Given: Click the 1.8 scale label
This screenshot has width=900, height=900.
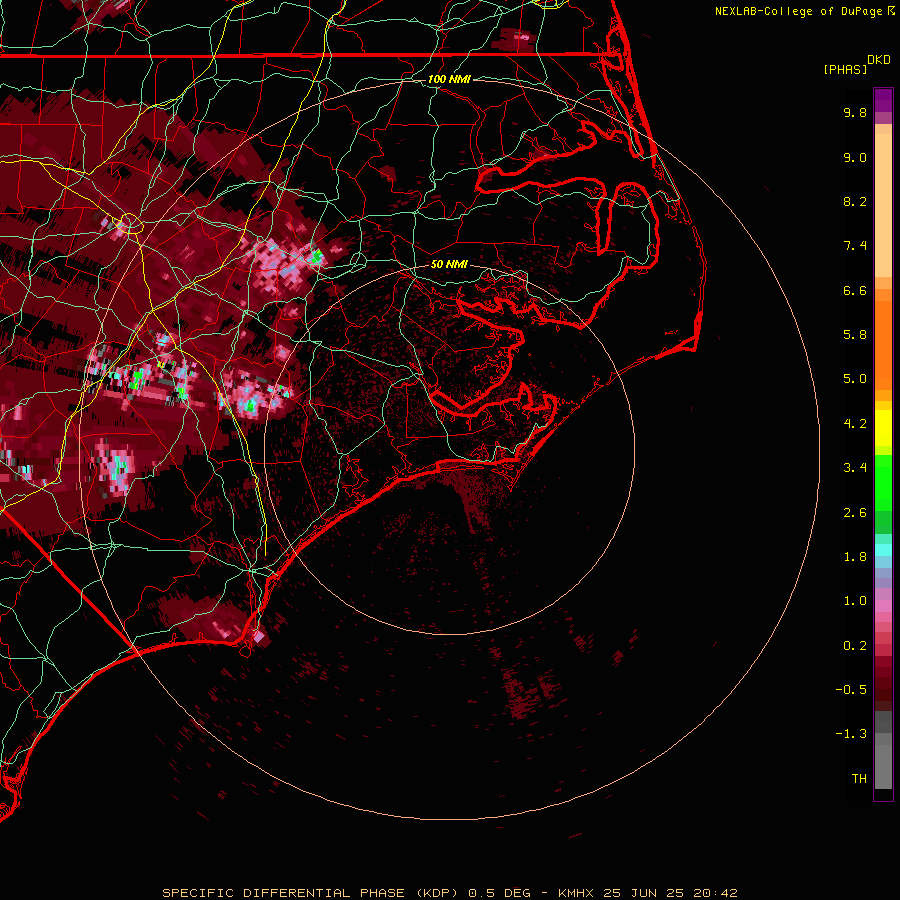Looking at the screenshot, I should [855, 557].
